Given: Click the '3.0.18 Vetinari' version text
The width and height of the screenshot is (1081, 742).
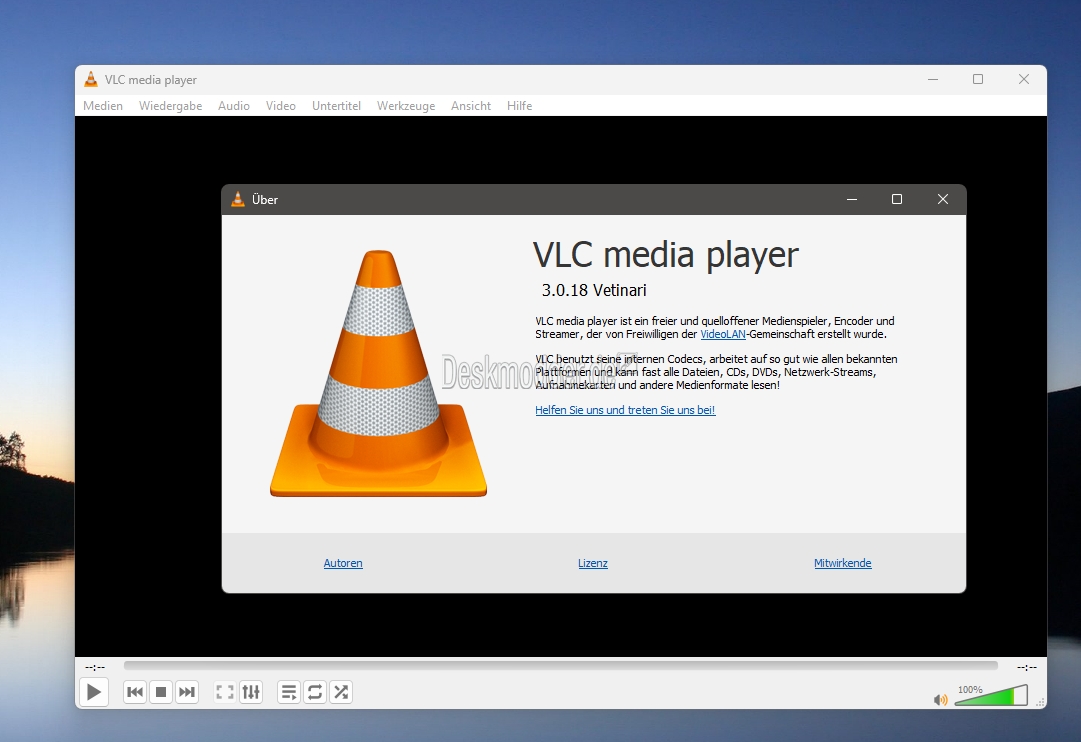Looking at the screenshot, I should click(594, 290).
